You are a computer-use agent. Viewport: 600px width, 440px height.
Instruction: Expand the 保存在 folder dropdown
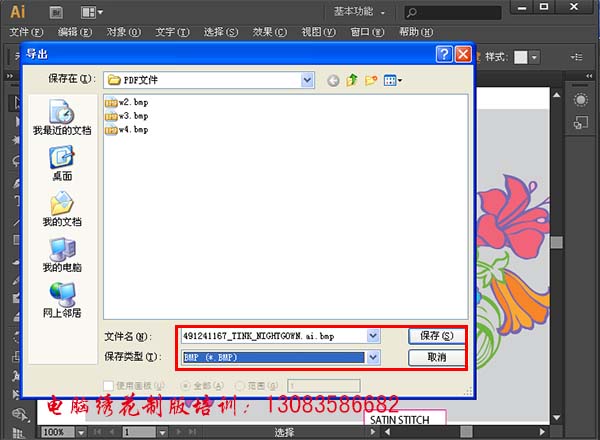coord(311,79)
